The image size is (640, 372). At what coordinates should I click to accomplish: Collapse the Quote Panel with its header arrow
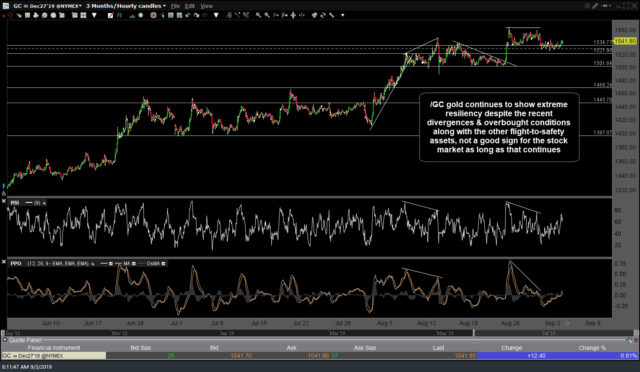[5, 340]
